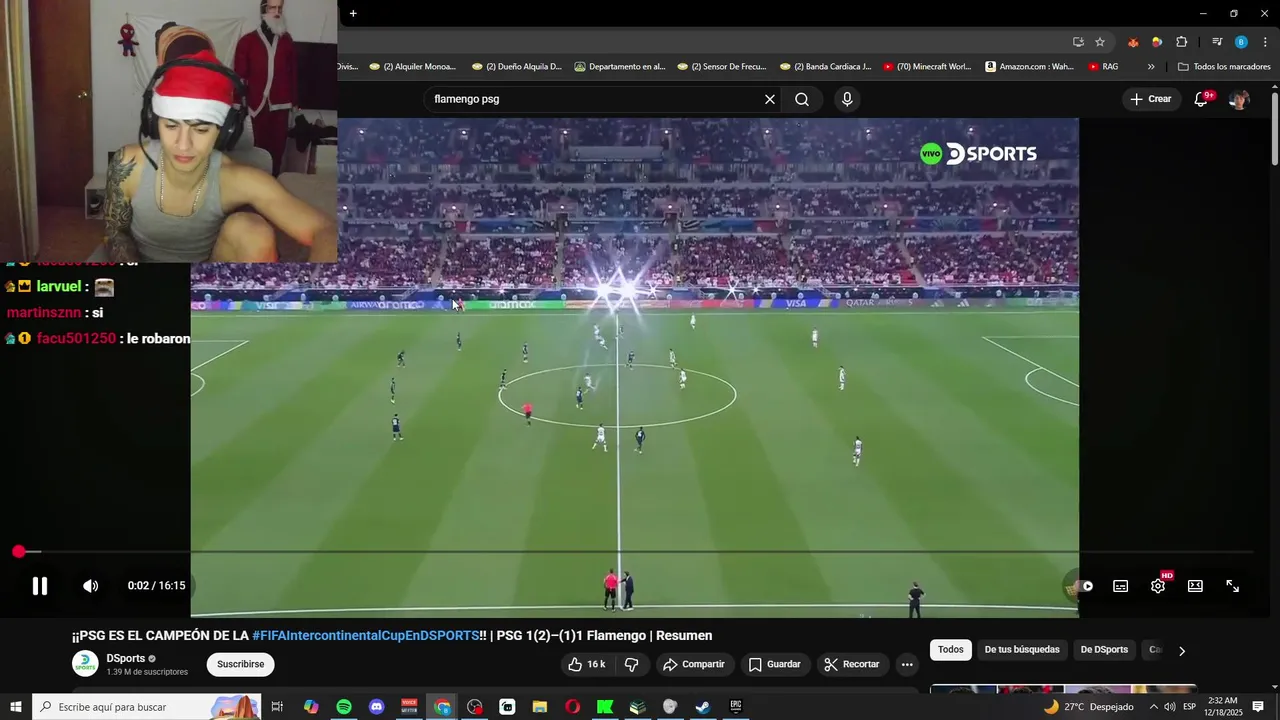The image size is (1280, 720).
Task: Like the video with 16 k likes
Action: click(586, 664)
